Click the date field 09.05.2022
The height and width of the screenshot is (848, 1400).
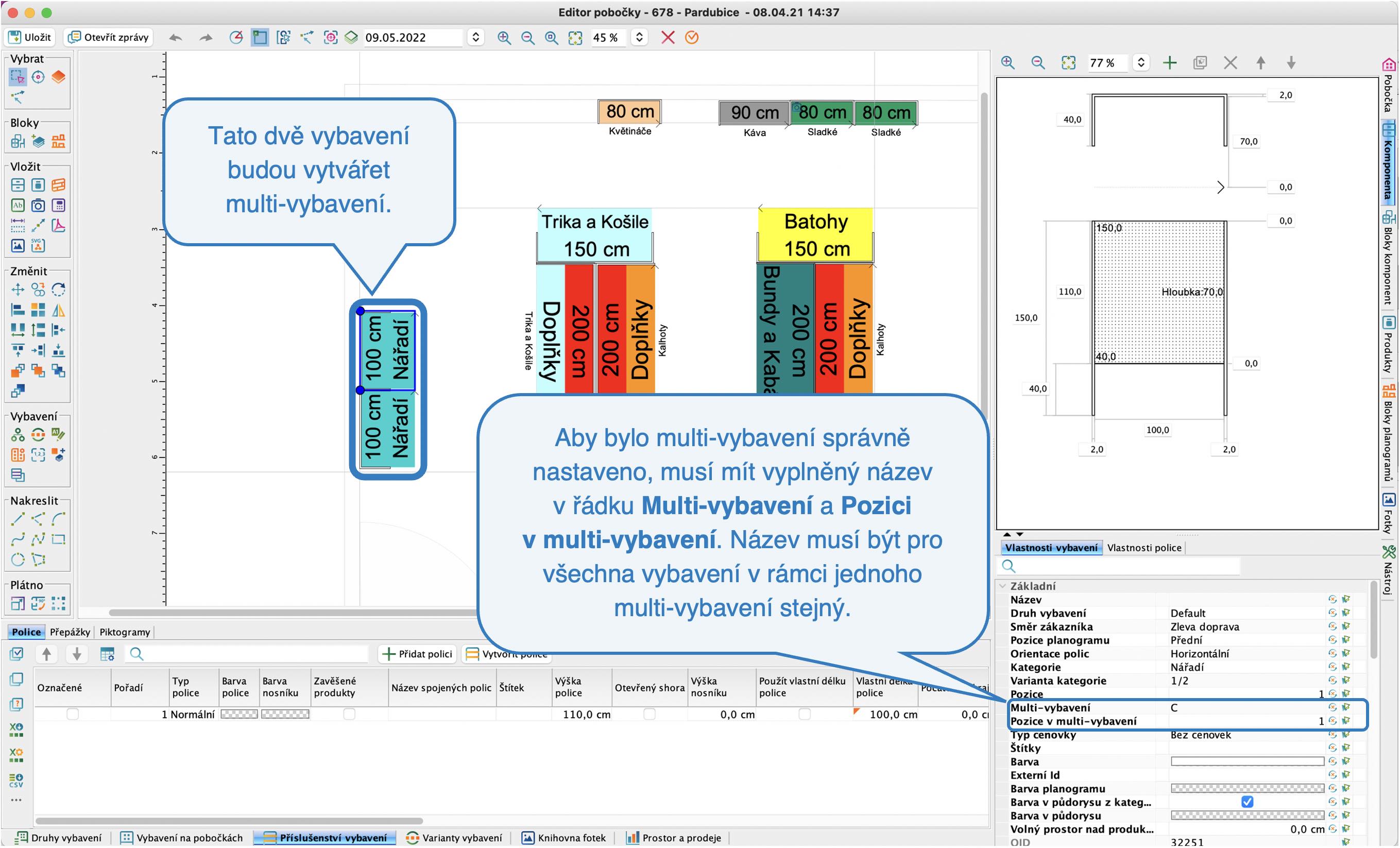[x=413, y=38]
